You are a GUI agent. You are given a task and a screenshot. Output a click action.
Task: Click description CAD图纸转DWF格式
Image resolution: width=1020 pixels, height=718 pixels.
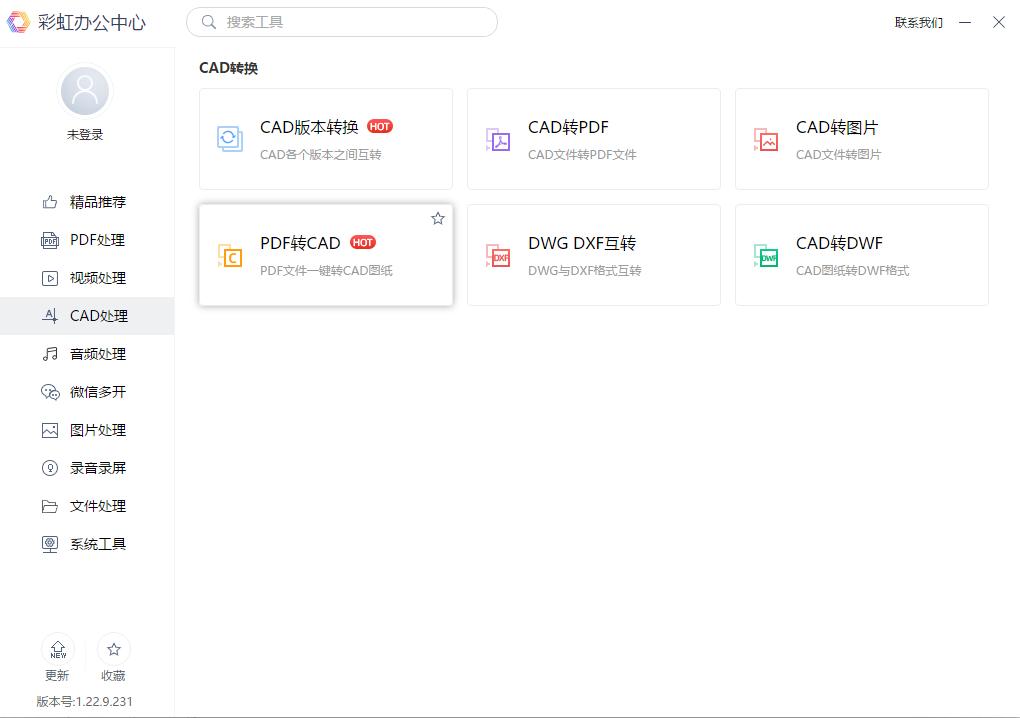[x=853, y=271]
